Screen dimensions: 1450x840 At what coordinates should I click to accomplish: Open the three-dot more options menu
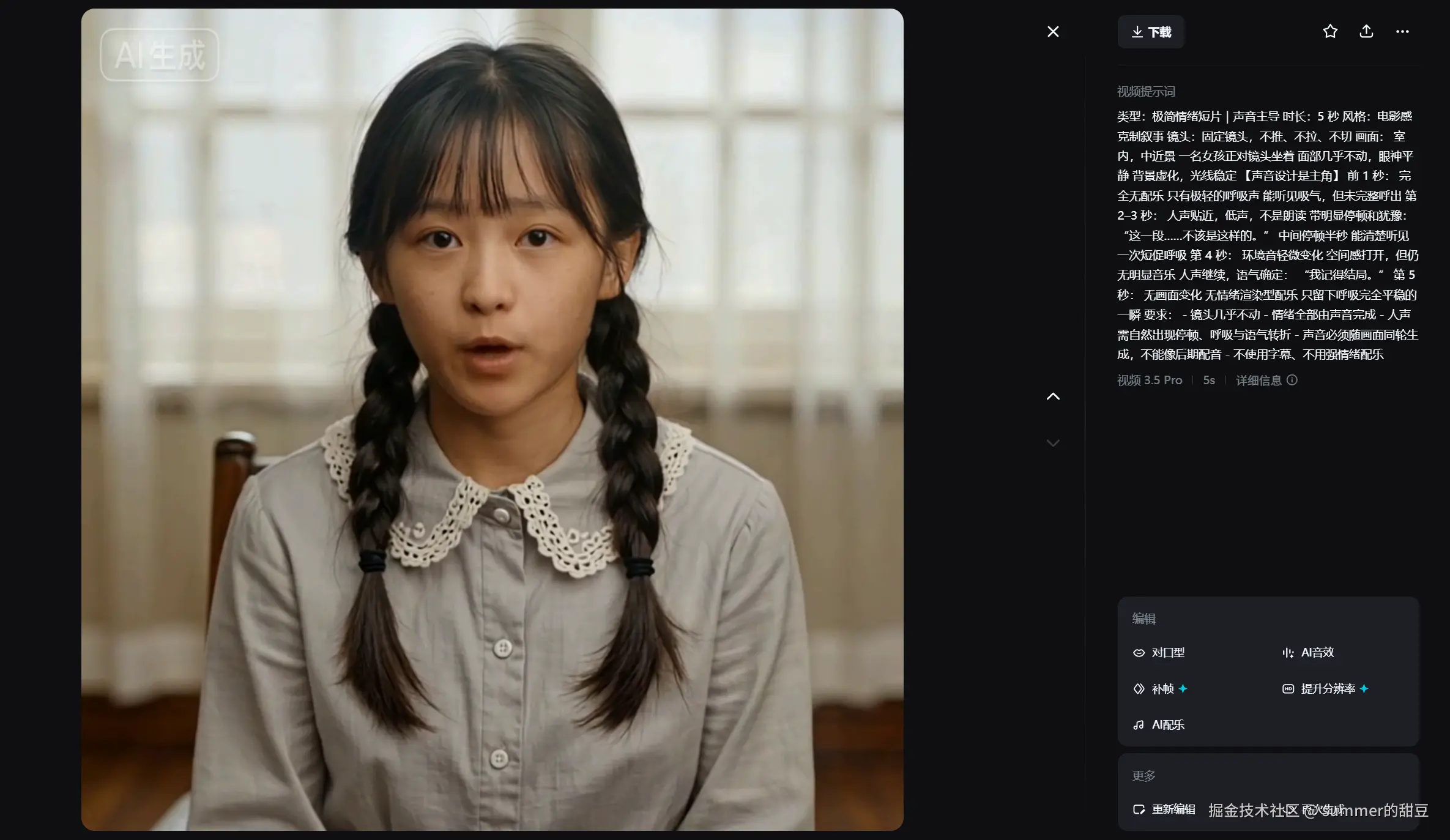1402,32
